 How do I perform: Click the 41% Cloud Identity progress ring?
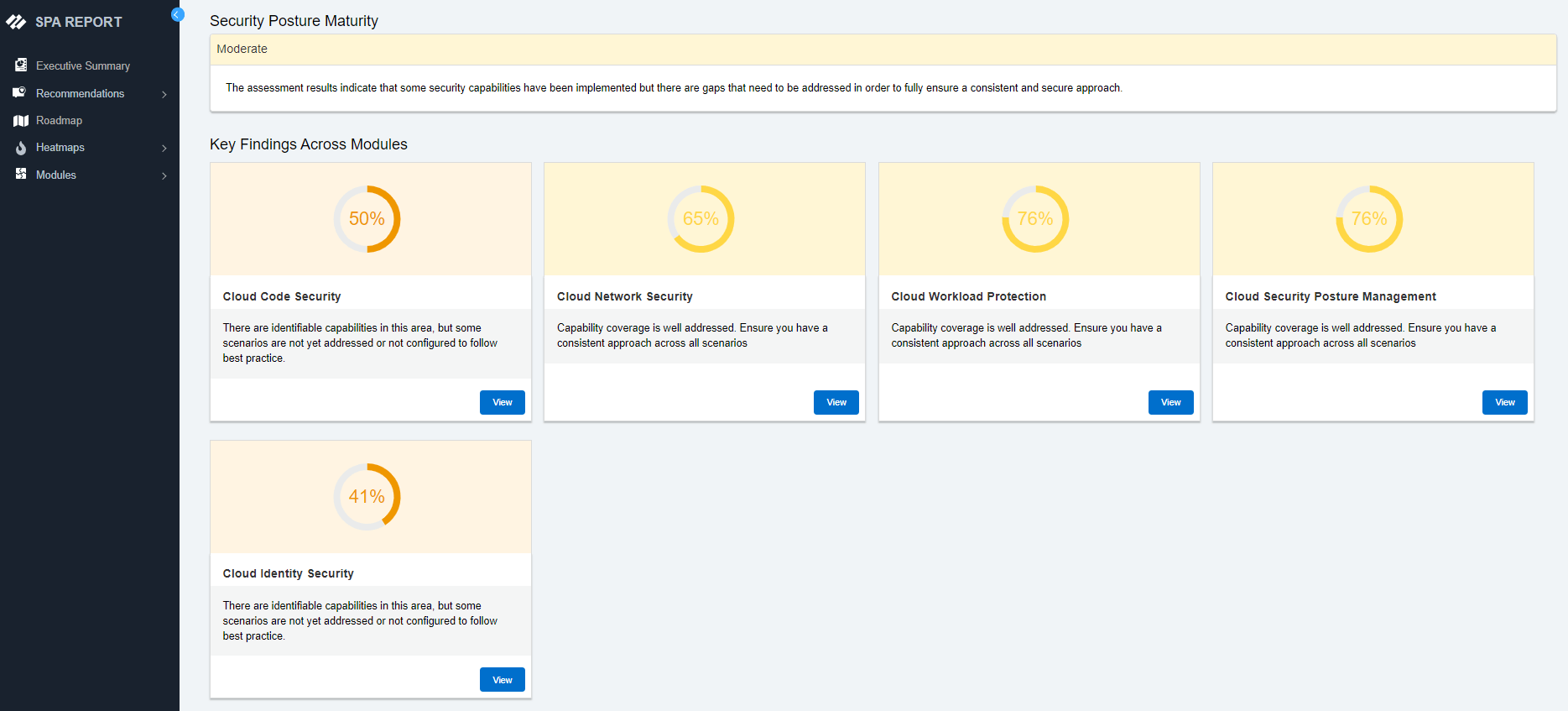[367, 497]
